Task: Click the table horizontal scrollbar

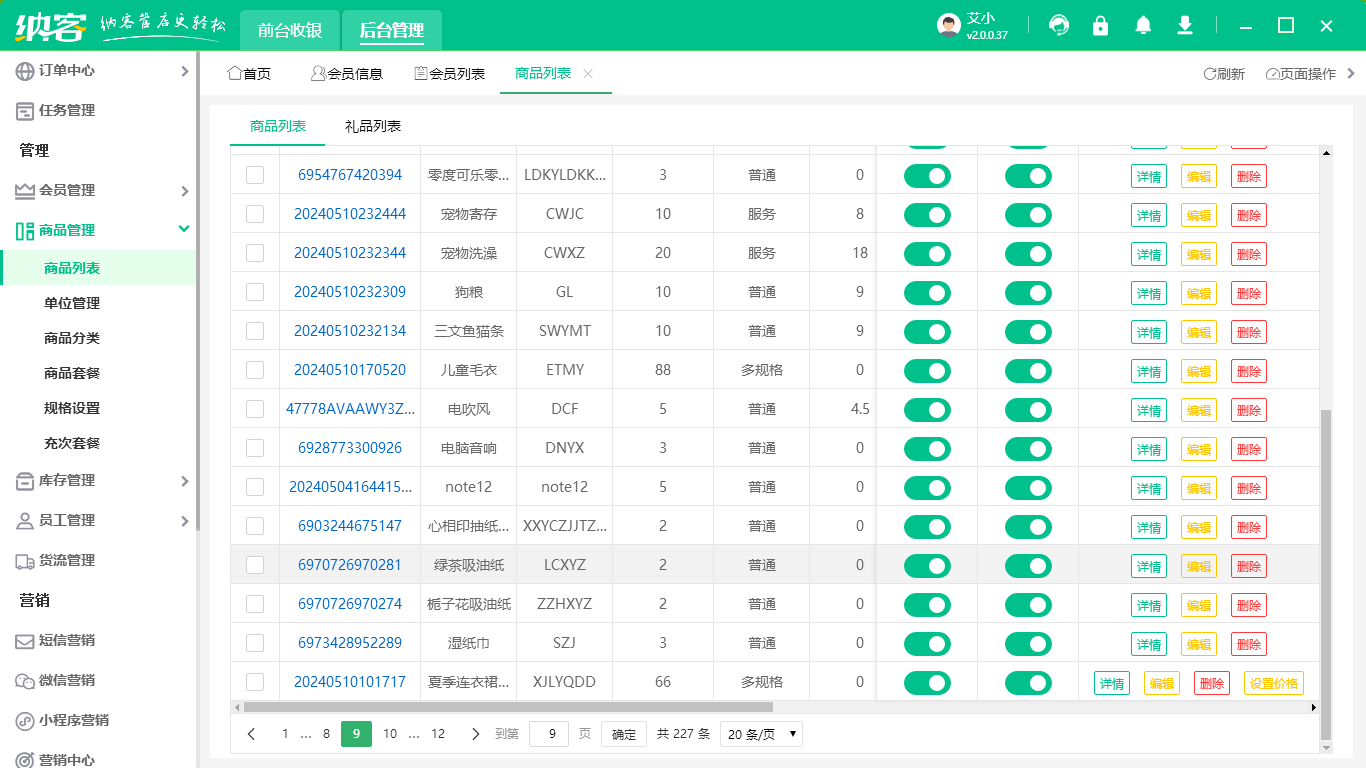Action: pyautogui.click(x=508, y=707)
